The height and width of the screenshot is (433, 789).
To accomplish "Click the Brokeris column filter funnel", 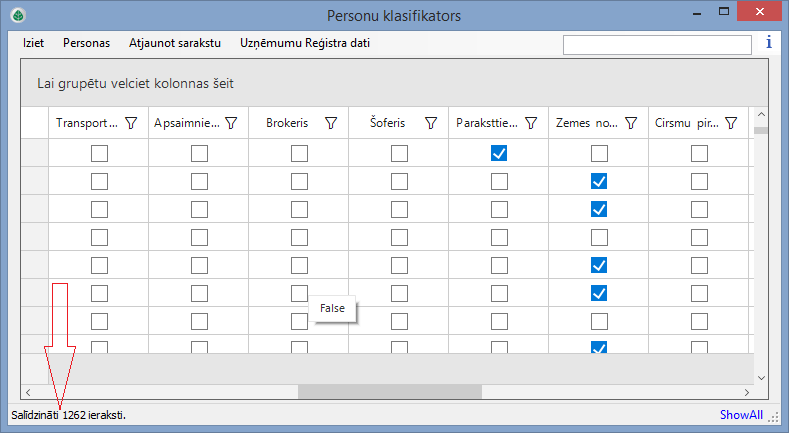I will point(331,123).
